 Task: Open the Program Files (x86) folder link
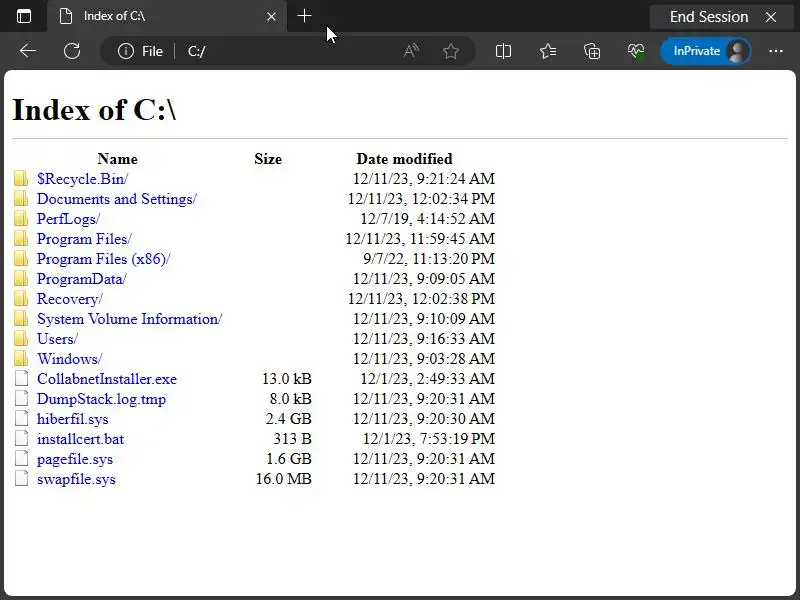(x=103, y=259)
